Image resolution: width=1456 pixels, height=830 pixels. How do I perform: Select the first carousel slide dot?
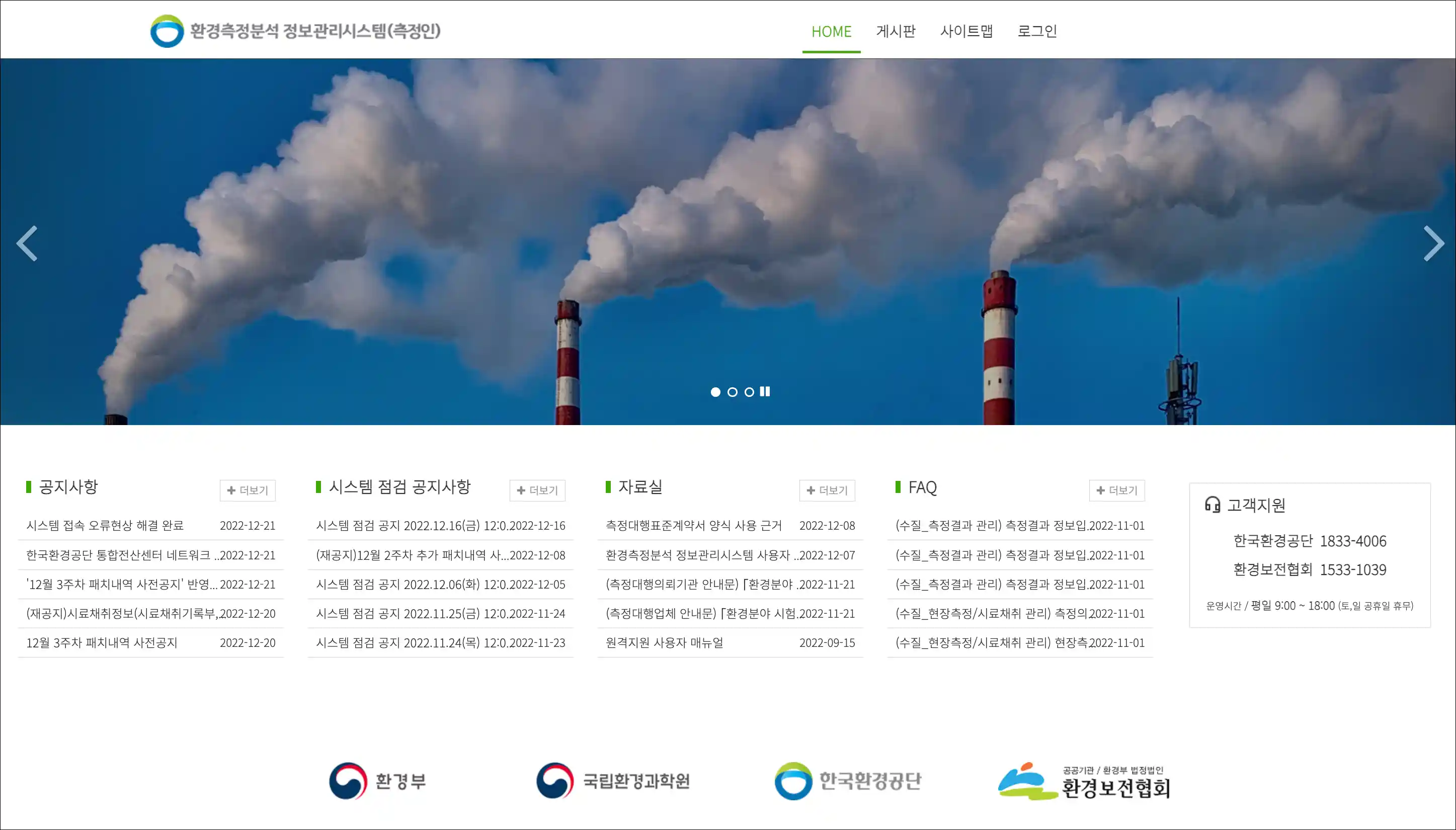coord(715,392)
